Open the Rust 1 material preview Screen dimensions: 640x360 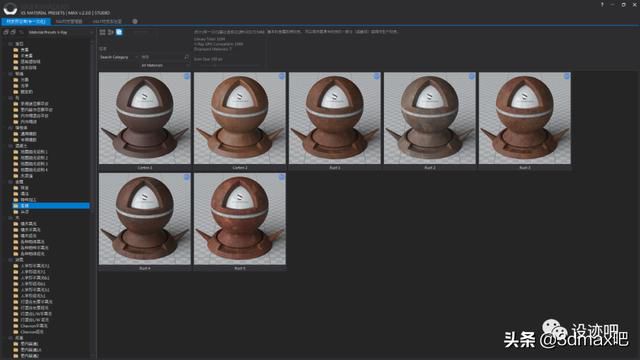pos(335,118)
